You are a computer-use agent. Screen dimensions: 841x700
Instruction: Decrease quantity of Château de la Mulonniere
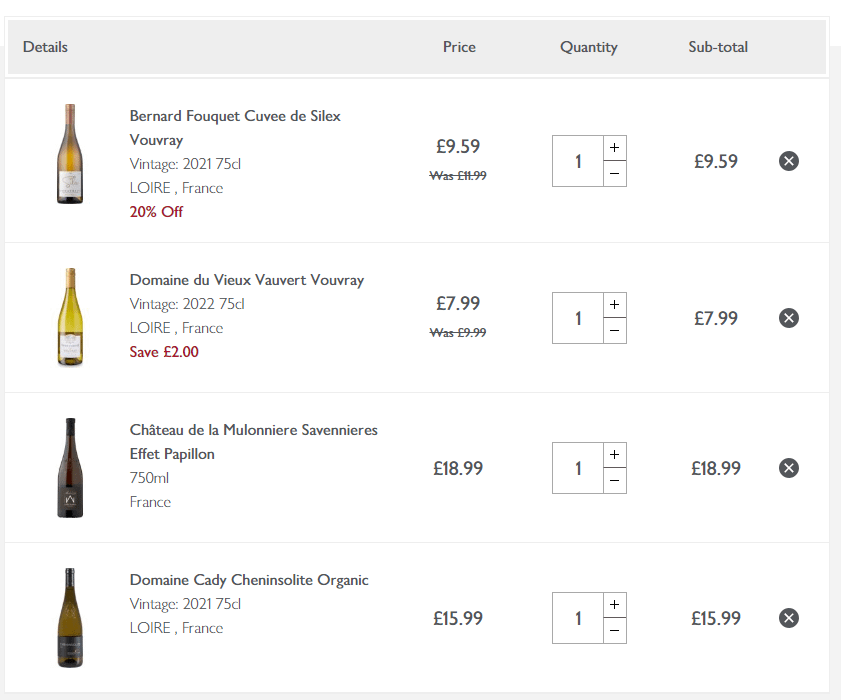(x=614, y=481)
